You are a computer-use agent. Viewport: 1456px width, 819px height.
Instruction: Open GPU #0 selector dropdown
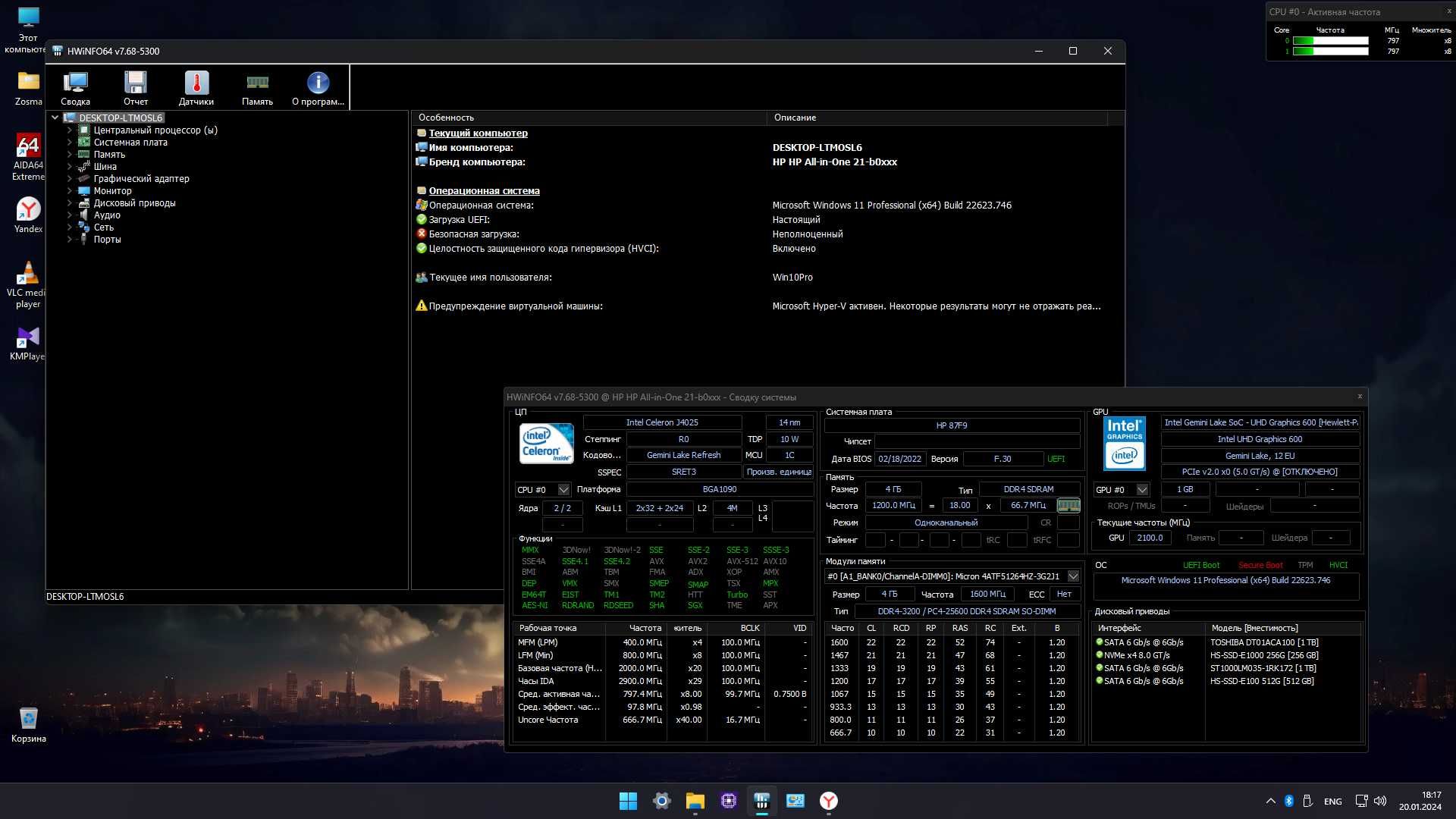click(1142, 490)
